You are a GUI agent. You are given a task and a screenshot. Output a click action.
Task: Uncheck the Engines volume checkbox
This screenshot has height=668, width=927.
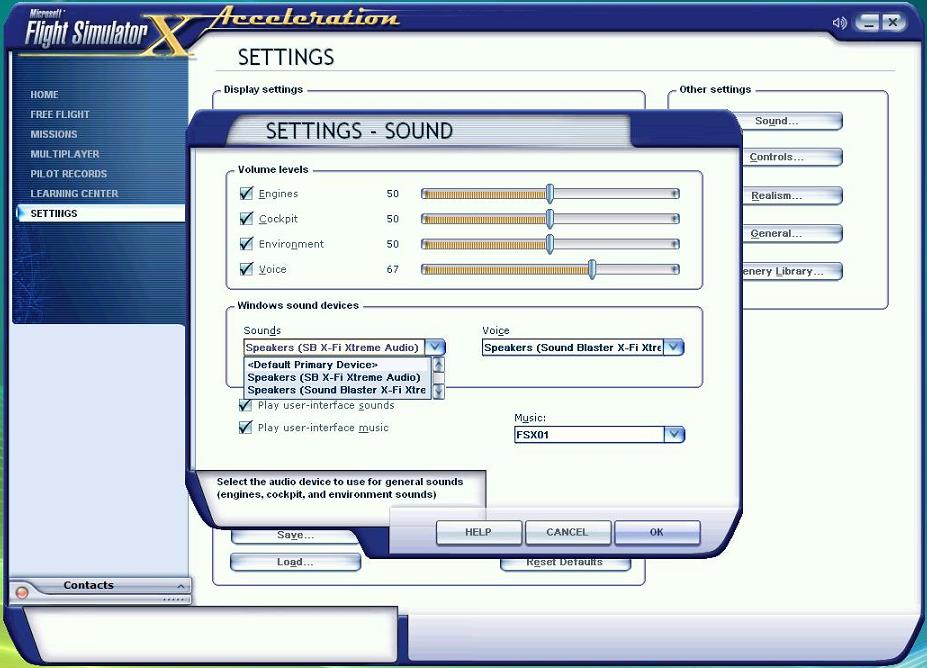click(x=246, y=194)
